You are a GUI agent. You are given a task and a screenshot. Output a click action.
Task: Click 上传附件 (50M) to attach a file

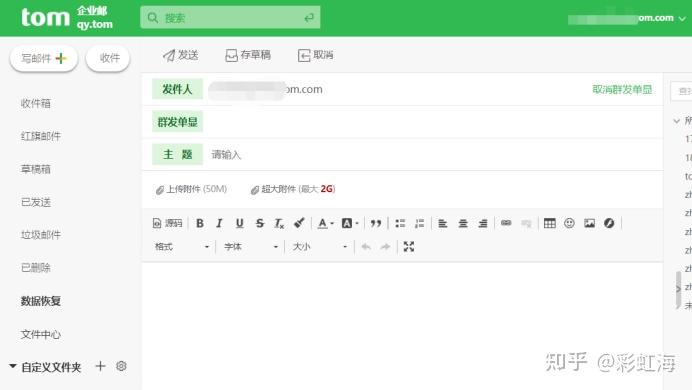[x=191, y=189]
